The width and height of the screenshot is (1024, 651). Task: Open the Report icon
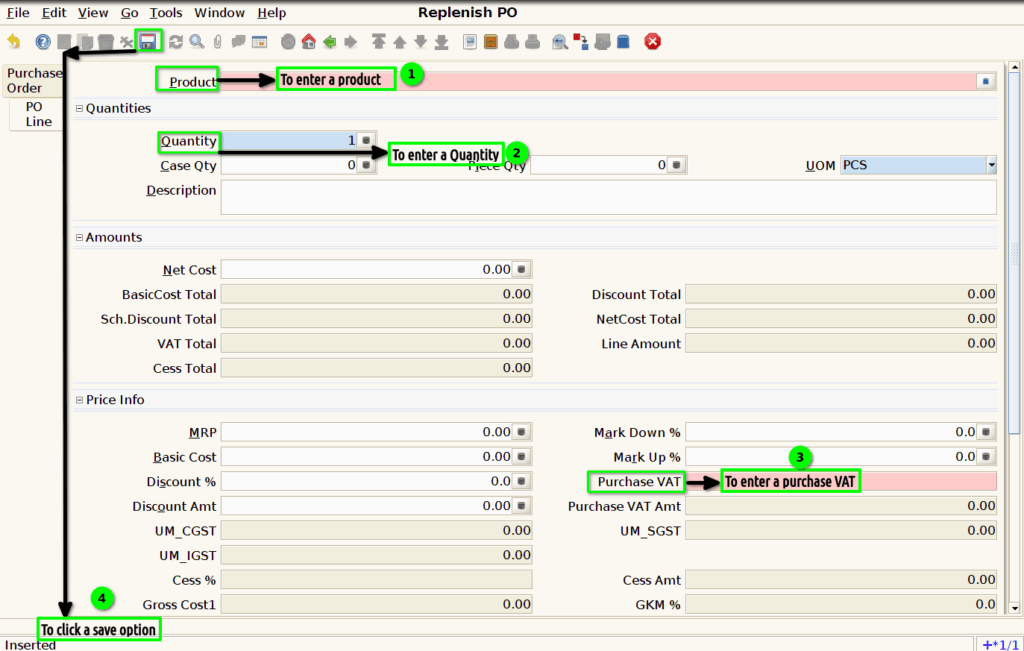tap(470, 42)
